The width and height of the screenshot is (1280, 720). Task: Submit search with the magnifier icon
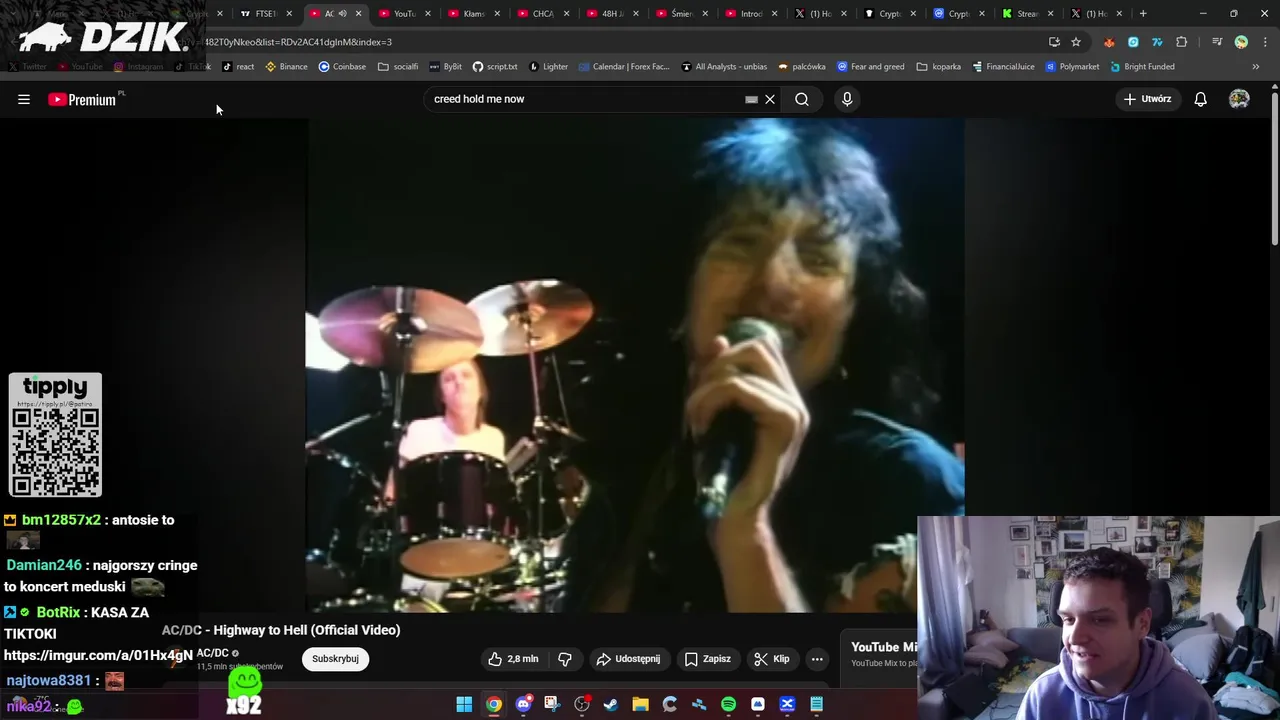pyautogui.click(x=802, y=99)
